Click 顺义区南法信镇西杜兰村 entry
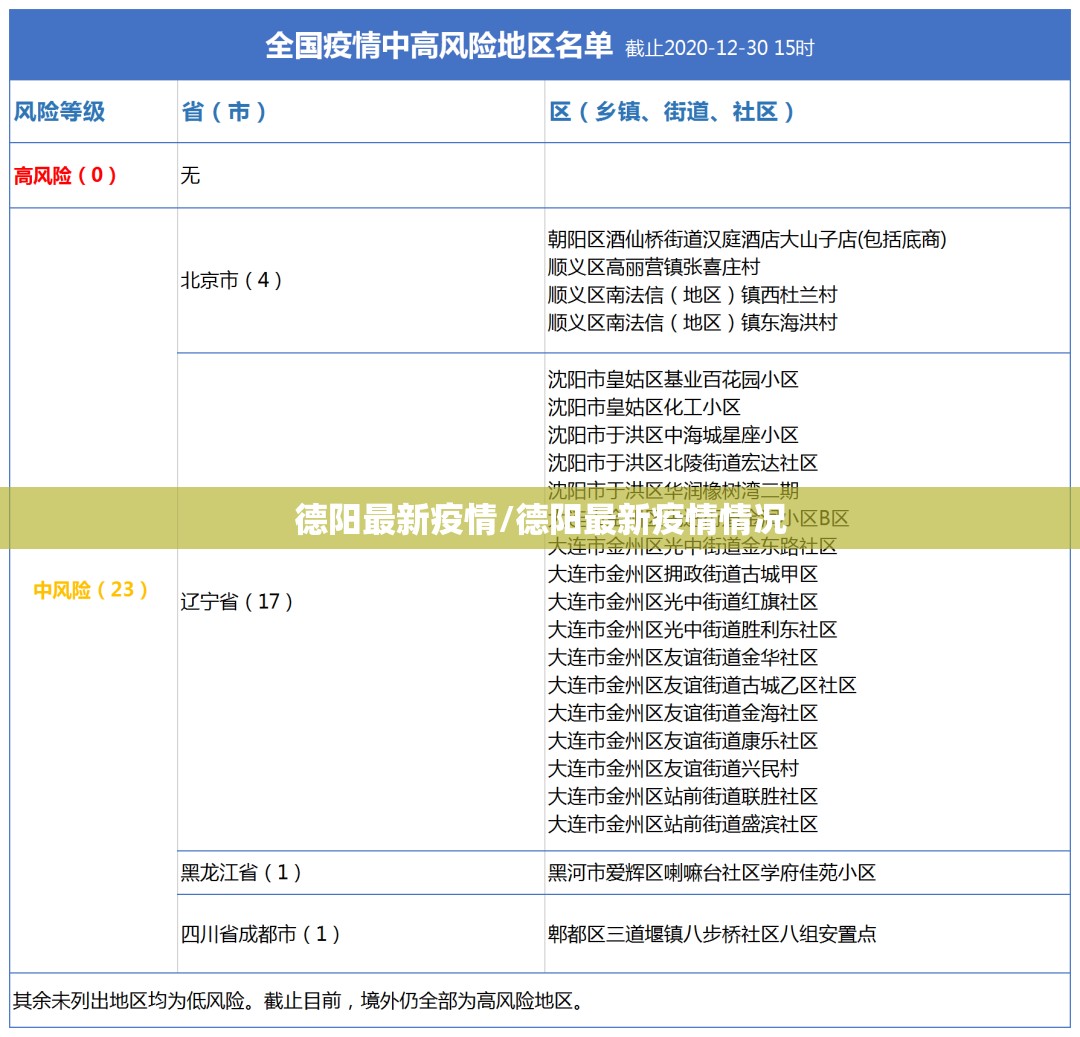Image resolution: width=1080 pixels, height=1037 pixels. point(692,295)
